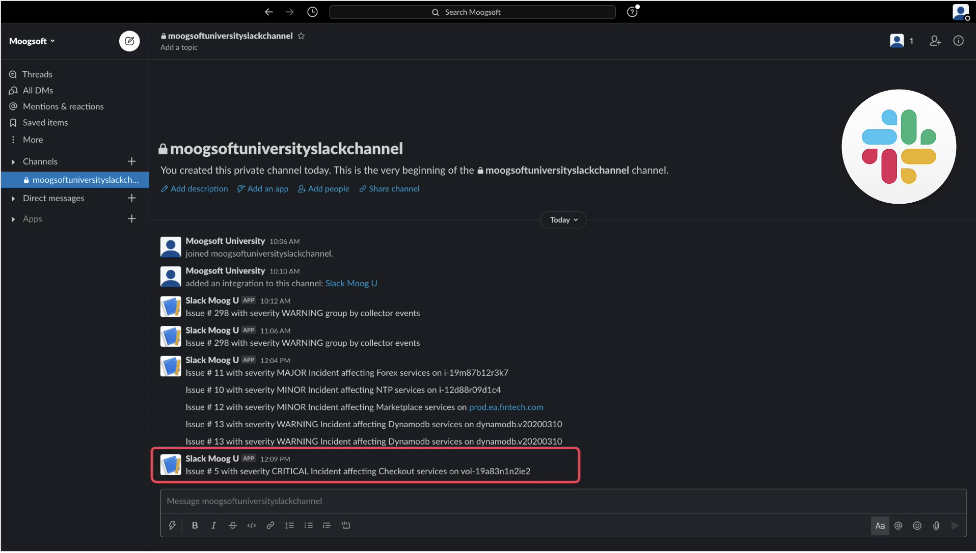This screenshot has width=976, height=553.
Task: Click the send message arrow
Action: pos(955,526)
